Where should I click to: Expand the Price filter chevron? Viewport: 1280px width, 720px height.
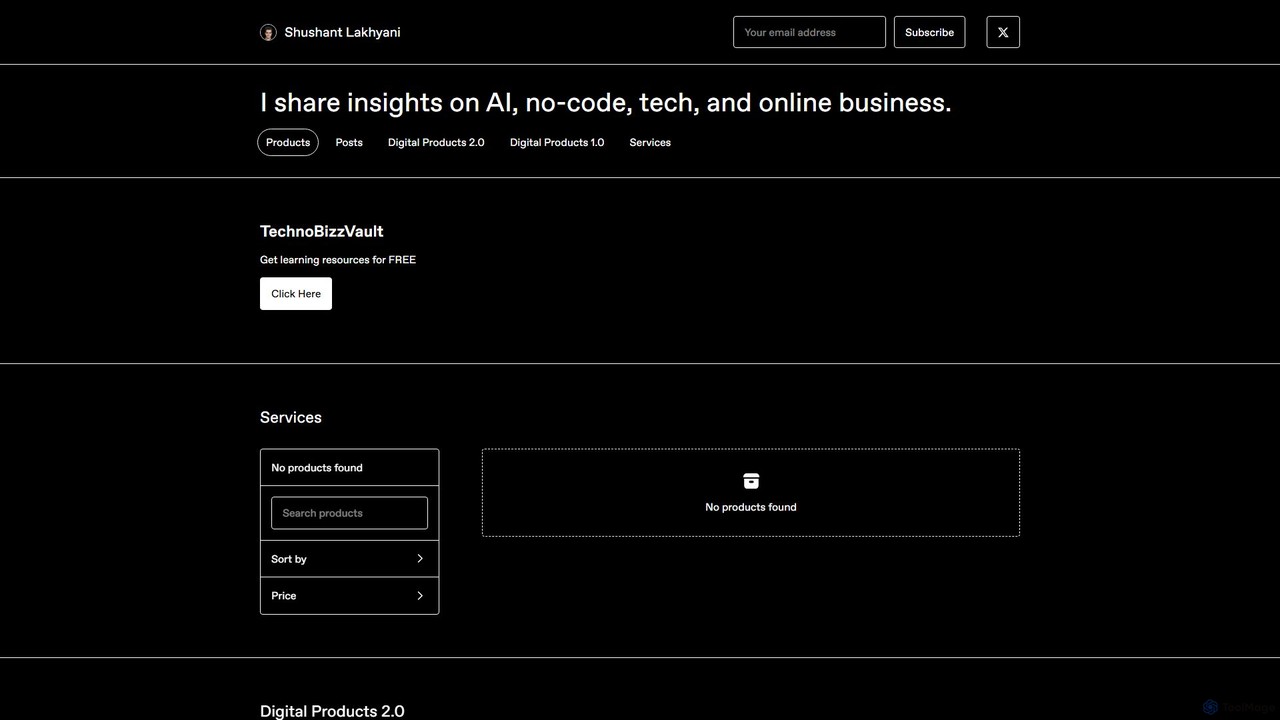tap(420, 596)
